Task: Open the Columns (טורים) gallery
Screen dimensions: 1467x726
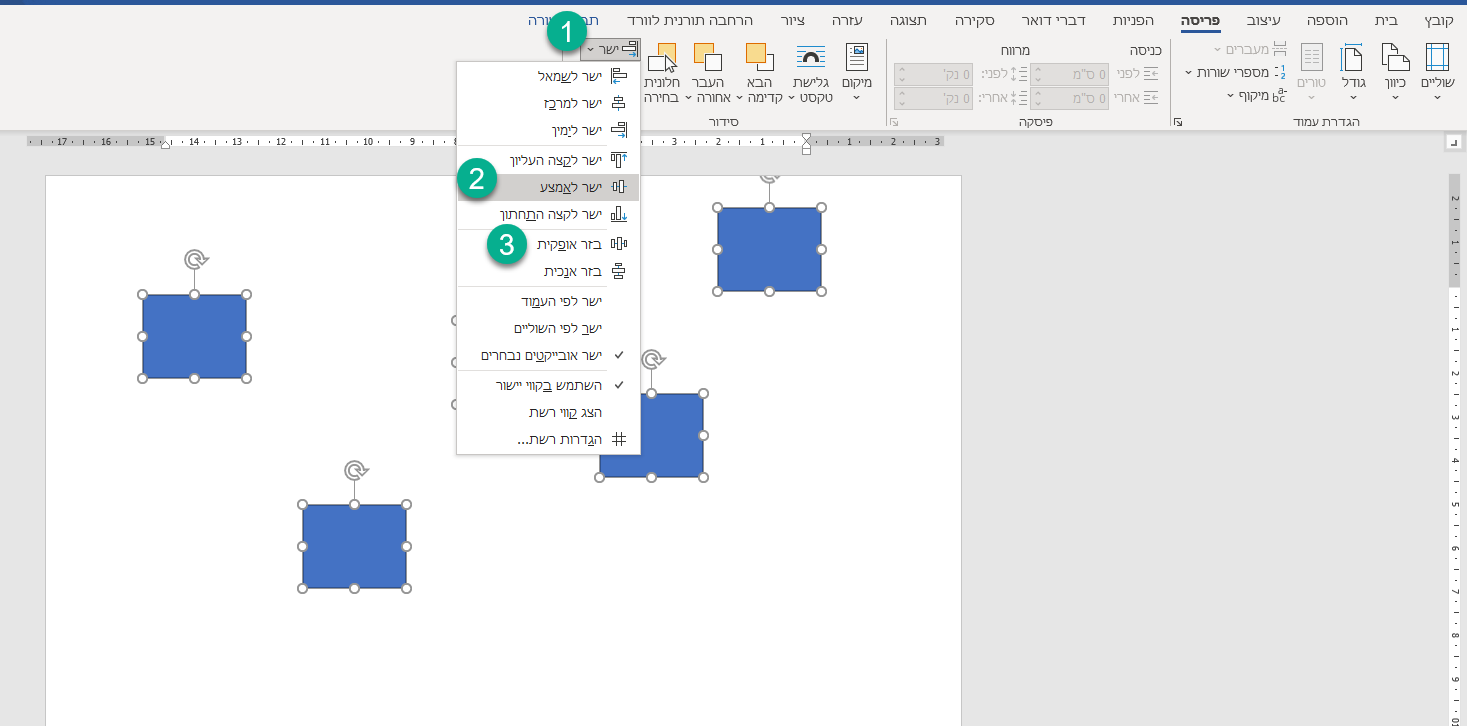Action: click(1311, 70)
